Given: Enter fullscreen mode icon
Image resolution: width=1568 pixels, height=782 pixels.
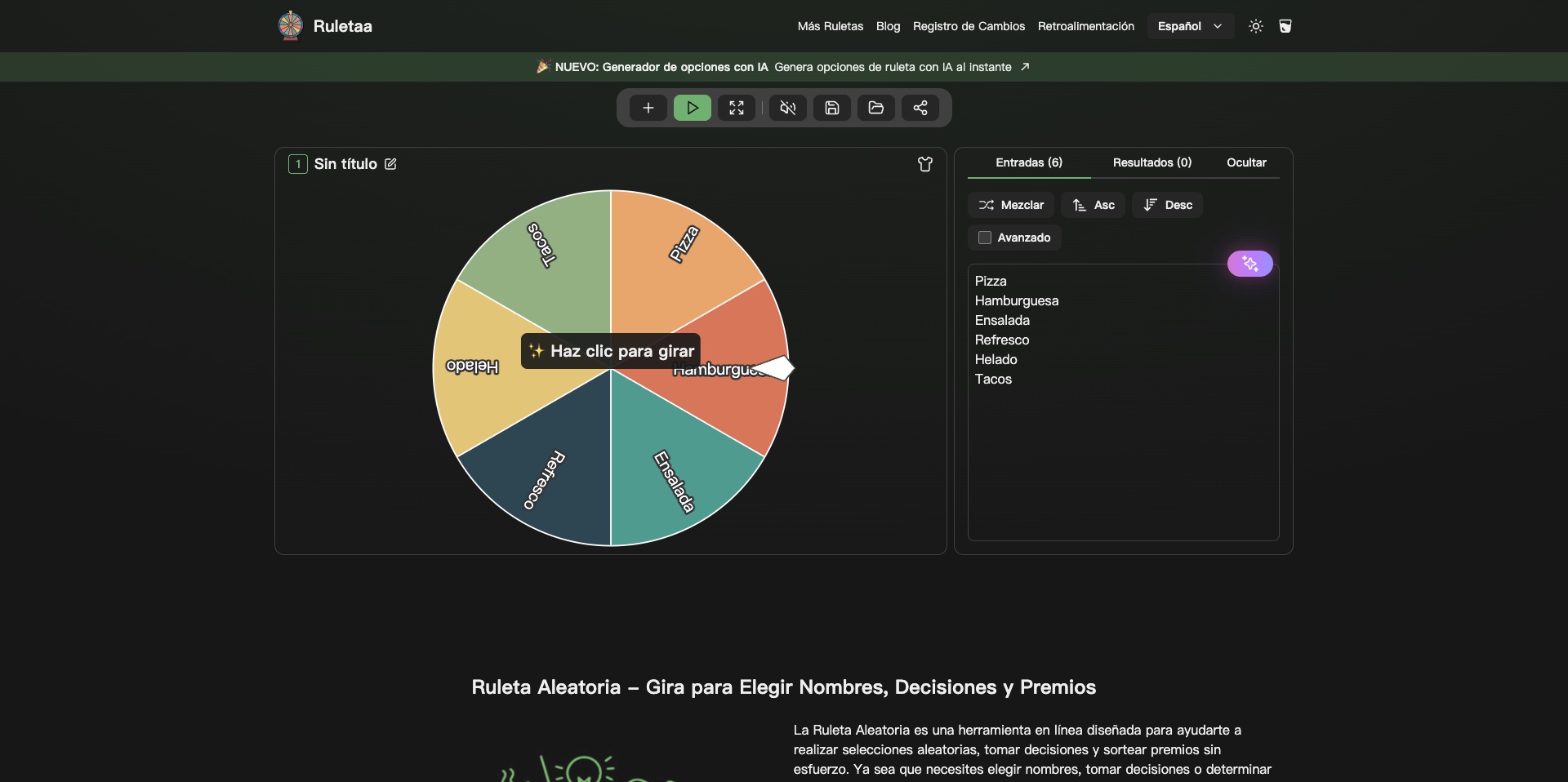Looking at the screenshot, I should point(736,108).
